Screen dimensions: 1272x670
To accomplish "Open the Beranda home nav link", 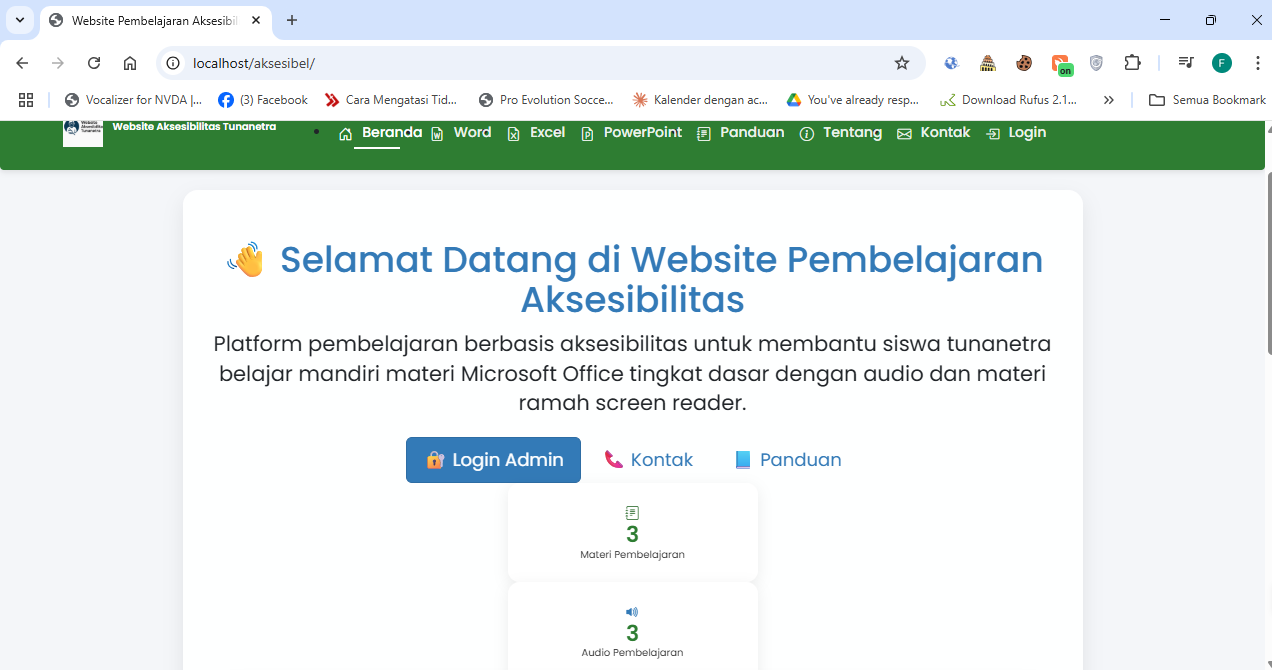I will [x=380, y=133].
